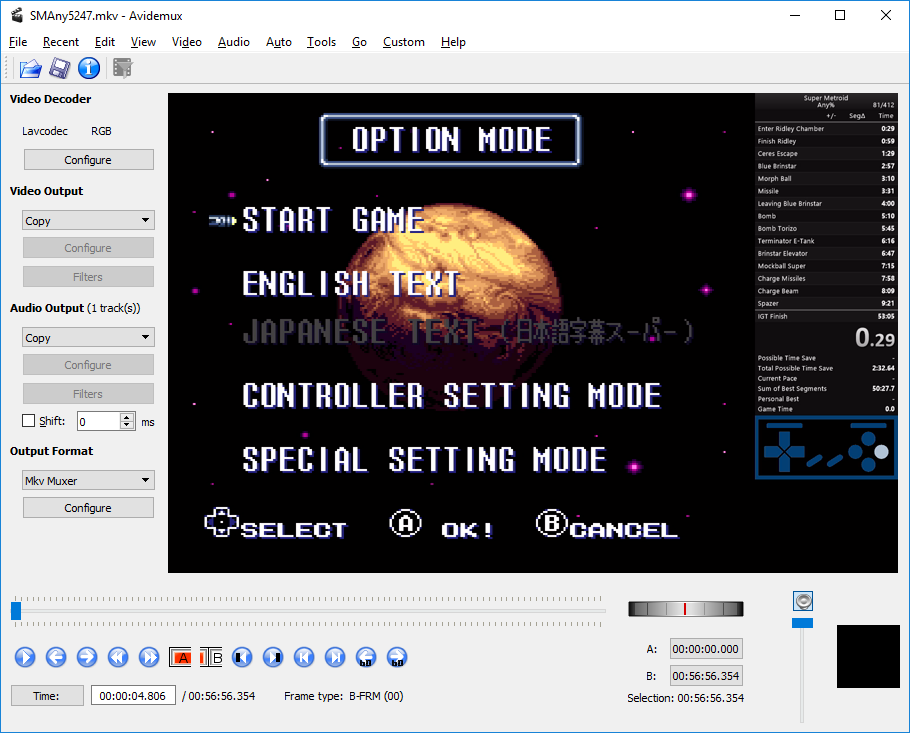Image resolution: width=910 pixels, height=733 pixels.
Task: Set selection end marker B
Action: [211, 658]
